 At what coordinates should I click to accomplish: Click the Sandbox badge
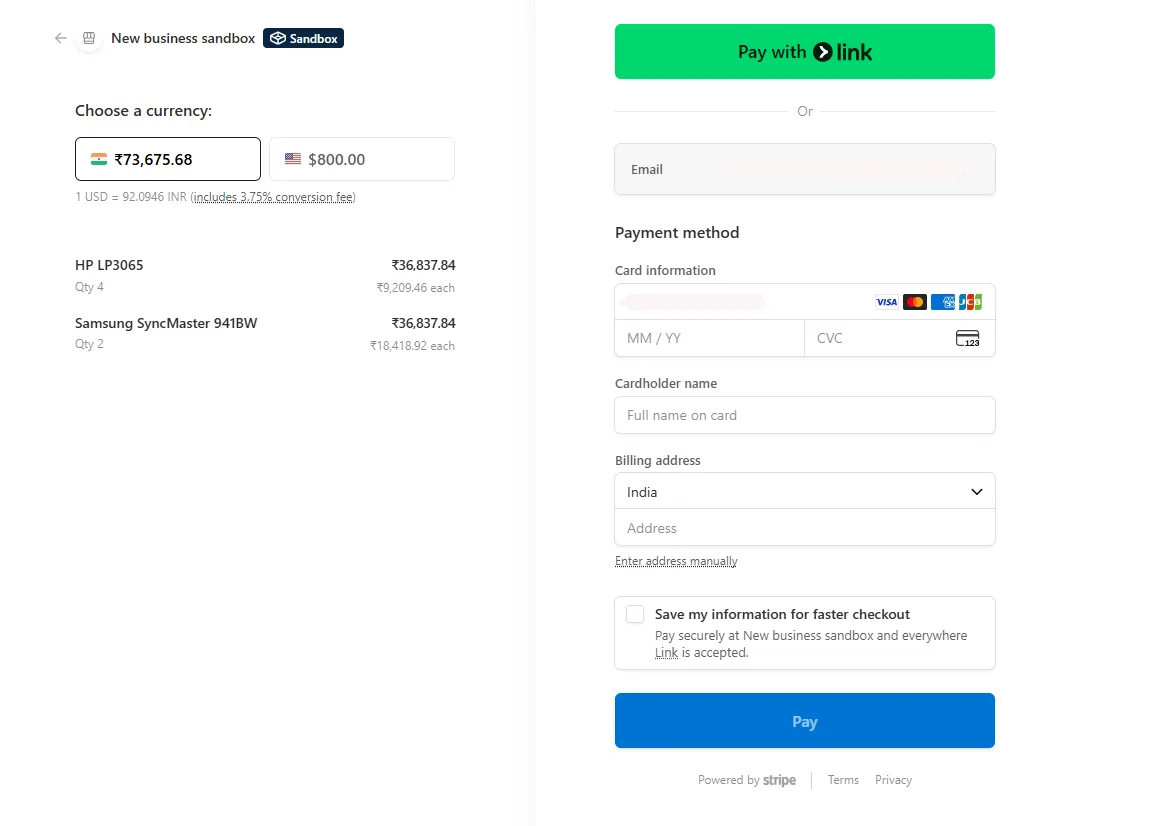[303, 38]
